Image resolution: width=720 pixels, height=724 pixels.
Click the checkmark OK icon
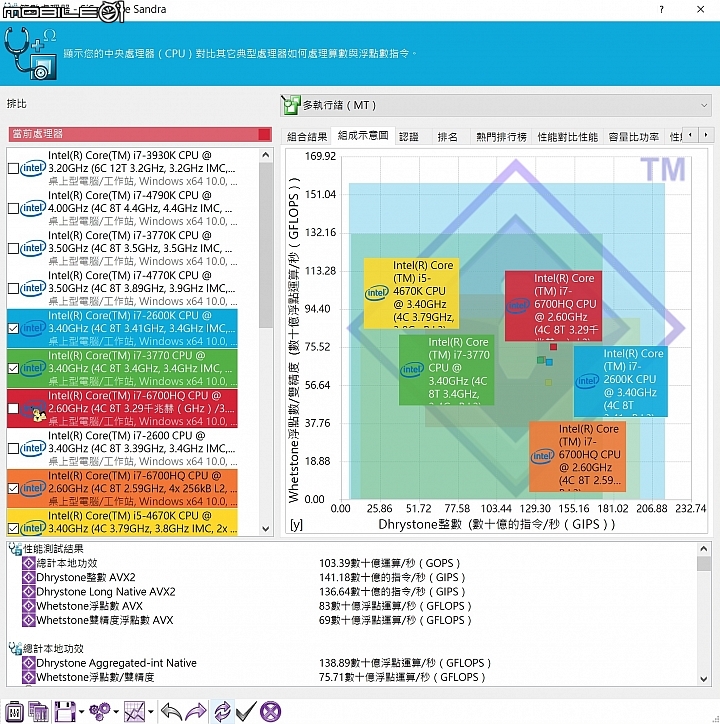246,712
